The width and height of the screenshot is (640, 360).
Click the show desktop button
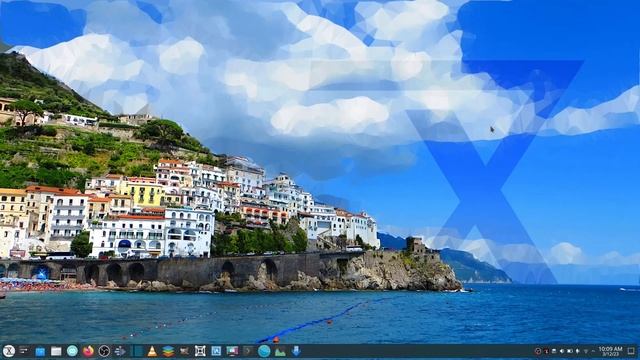tap(631, 351)
